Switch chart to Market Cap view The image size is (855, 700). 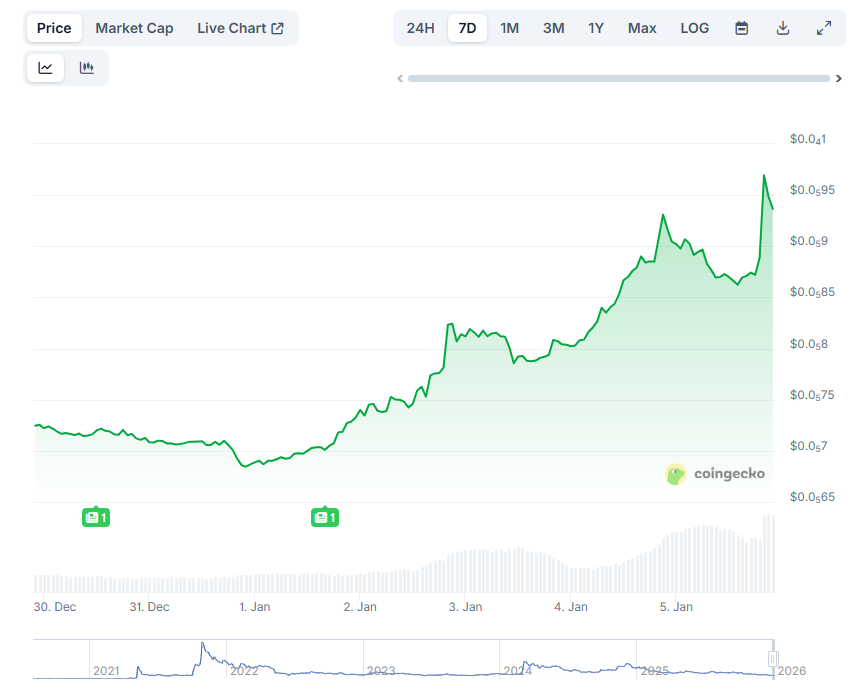tap(134, 27)
